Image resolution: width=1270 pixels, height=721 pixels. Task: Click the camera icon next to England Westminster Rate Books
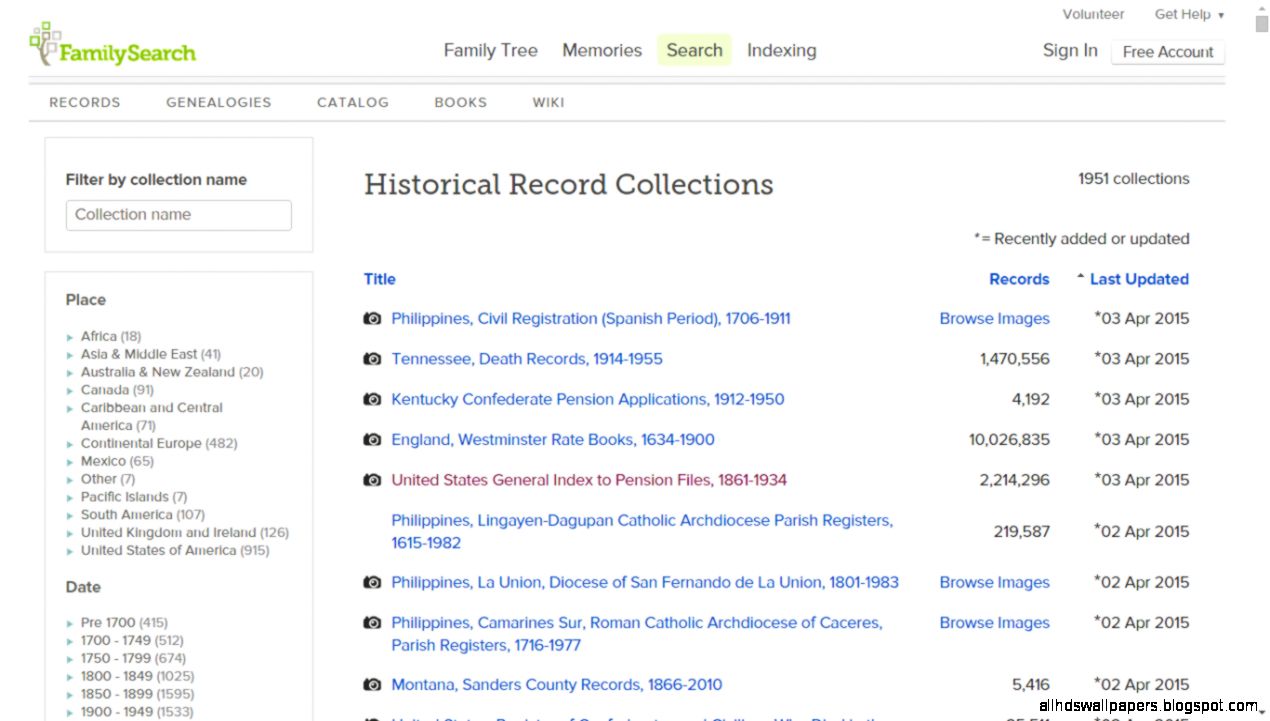point(372,439)
